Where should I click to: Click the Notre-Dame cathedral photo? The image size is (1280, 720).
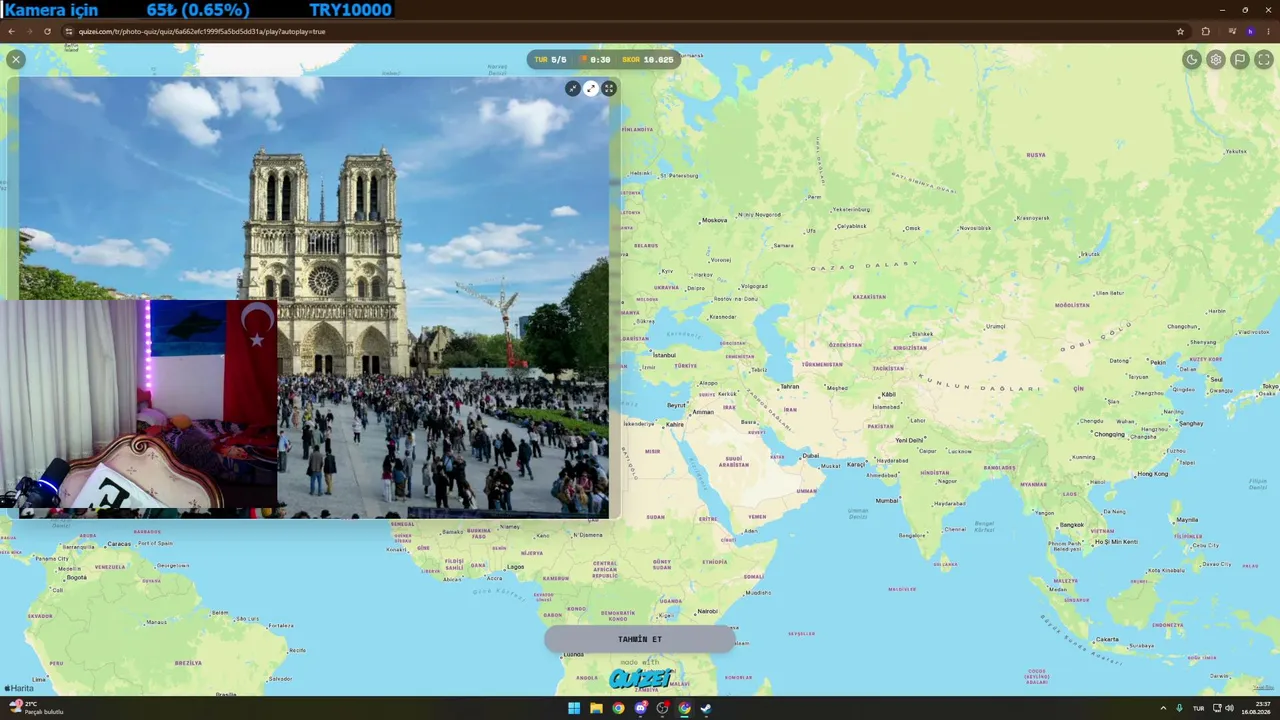(314, 297)
